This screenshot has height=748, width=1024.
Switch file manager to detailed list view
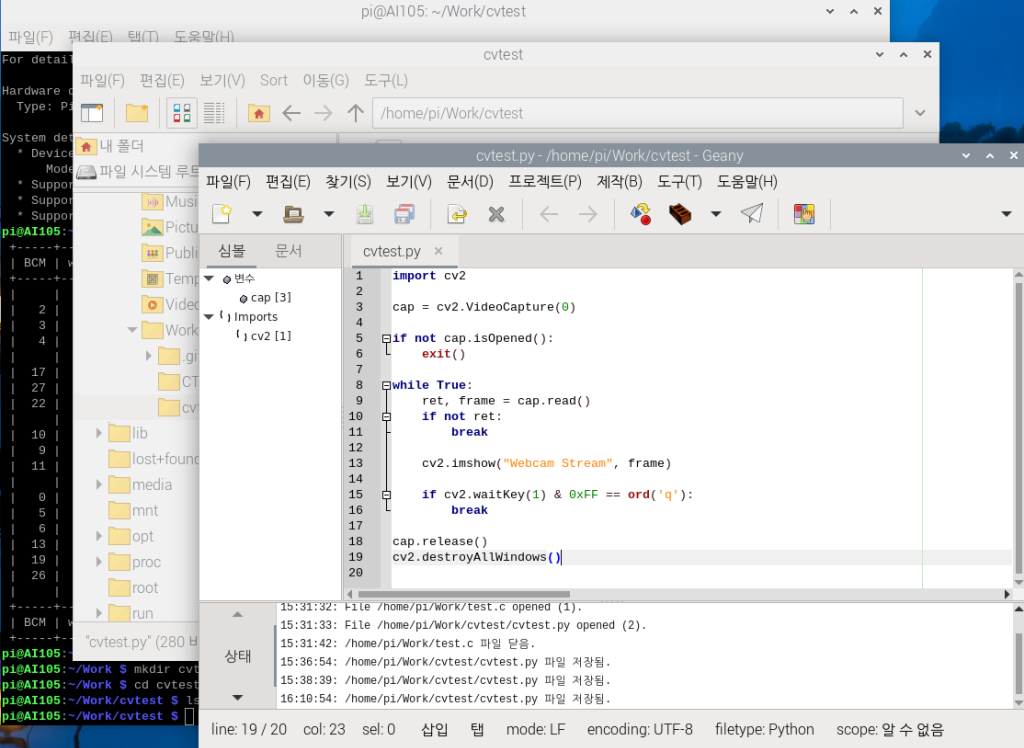click(214, 113)
